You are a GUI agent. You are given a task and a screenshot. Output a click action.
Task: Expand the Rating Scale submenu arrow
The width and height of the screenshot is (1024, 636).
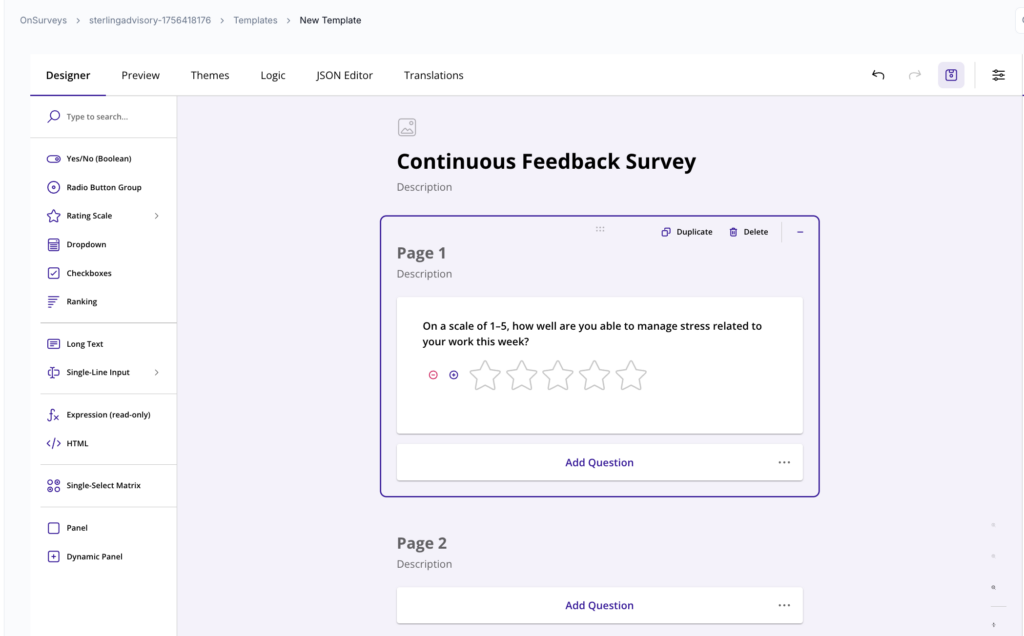point(157,216)
